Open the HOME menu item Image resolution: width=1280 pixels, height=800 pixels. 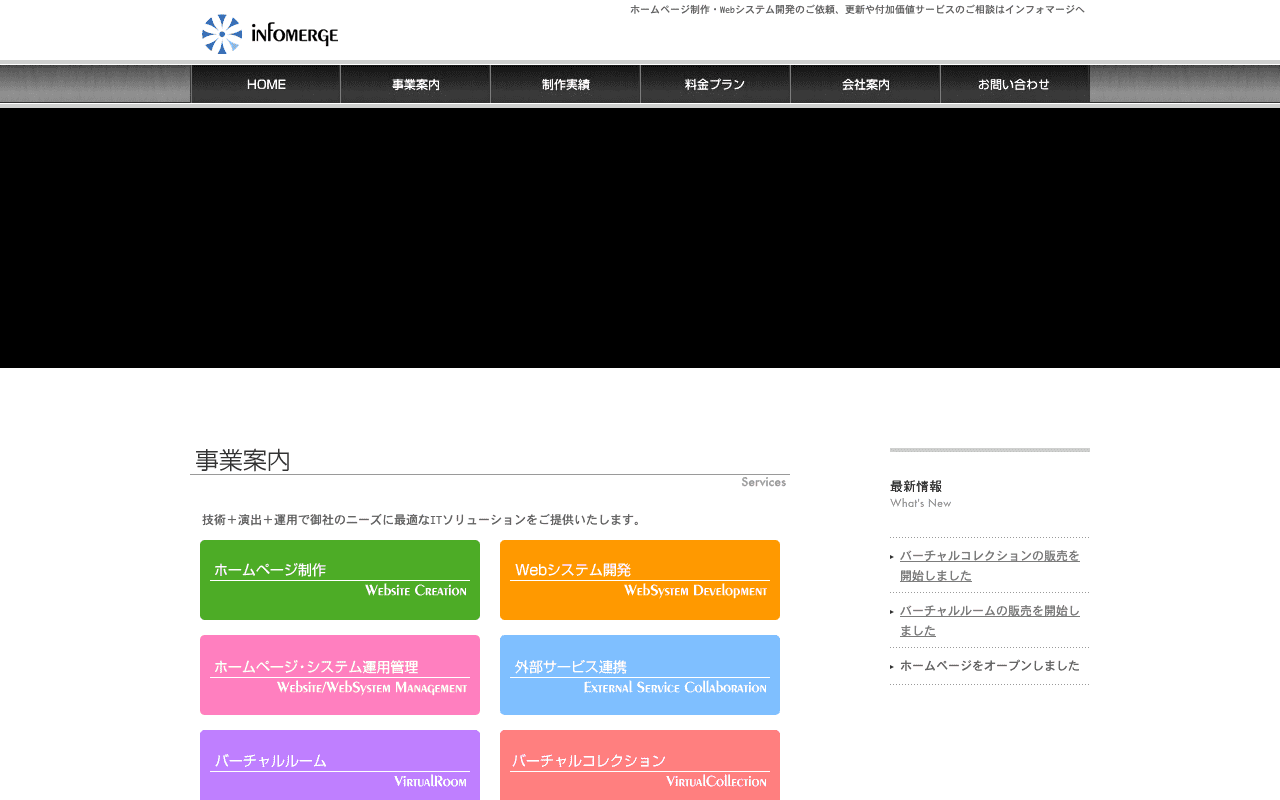tap(266, 84)
